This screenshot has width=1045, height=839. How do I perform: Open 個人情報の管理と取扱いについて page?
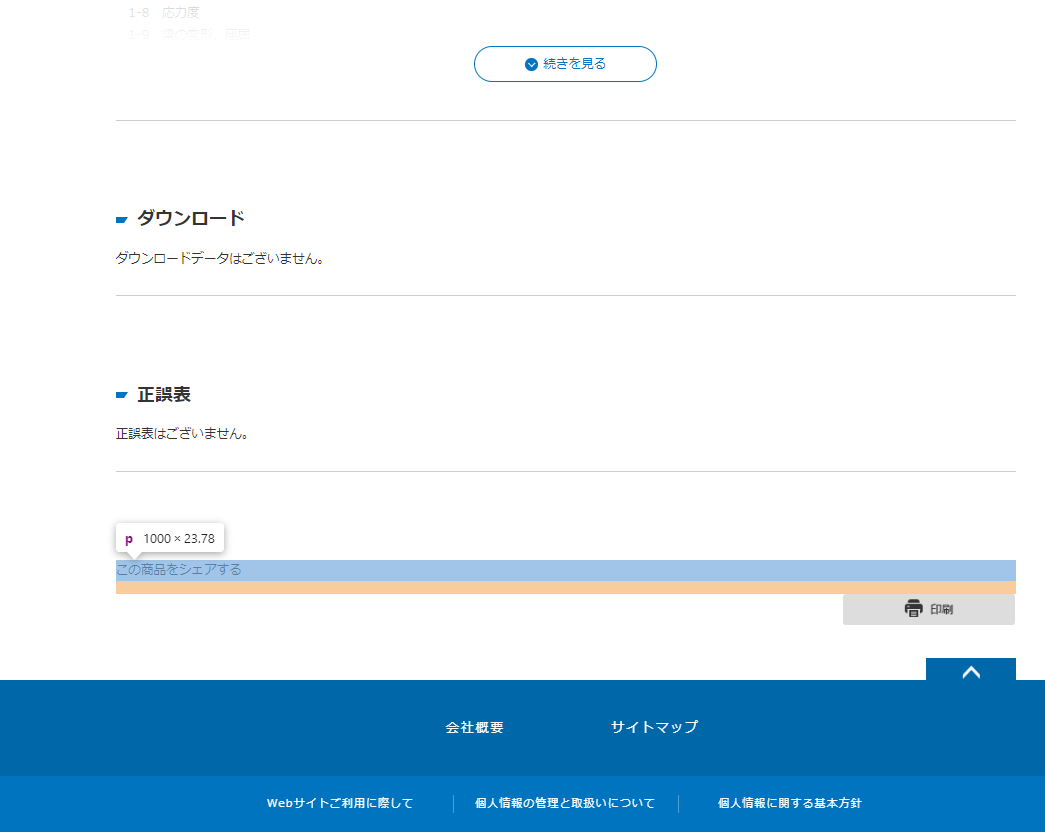click(x=562, y=803)
